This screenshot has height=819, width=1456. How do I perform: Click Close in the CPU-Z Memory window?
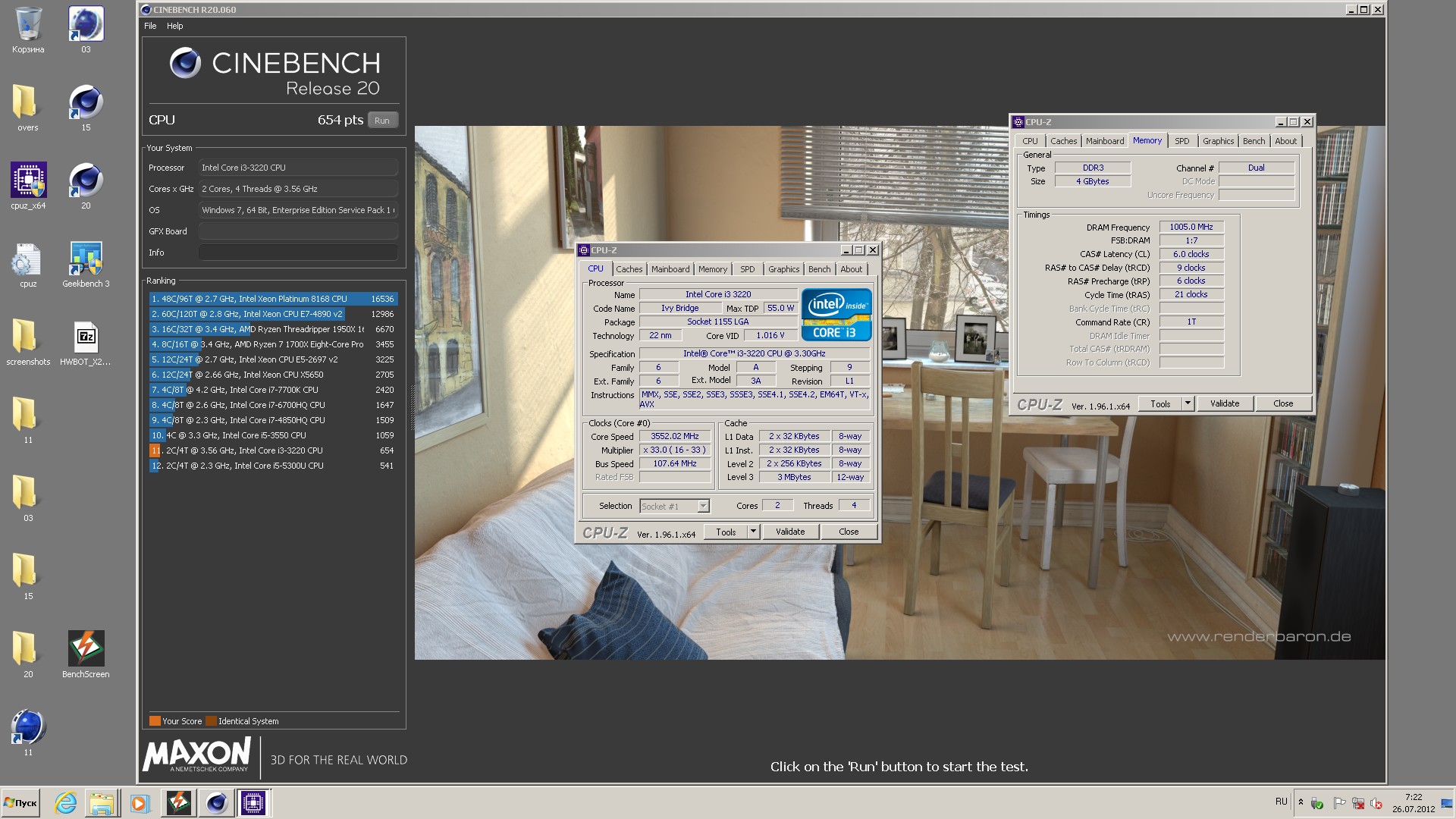(1283, 403)
